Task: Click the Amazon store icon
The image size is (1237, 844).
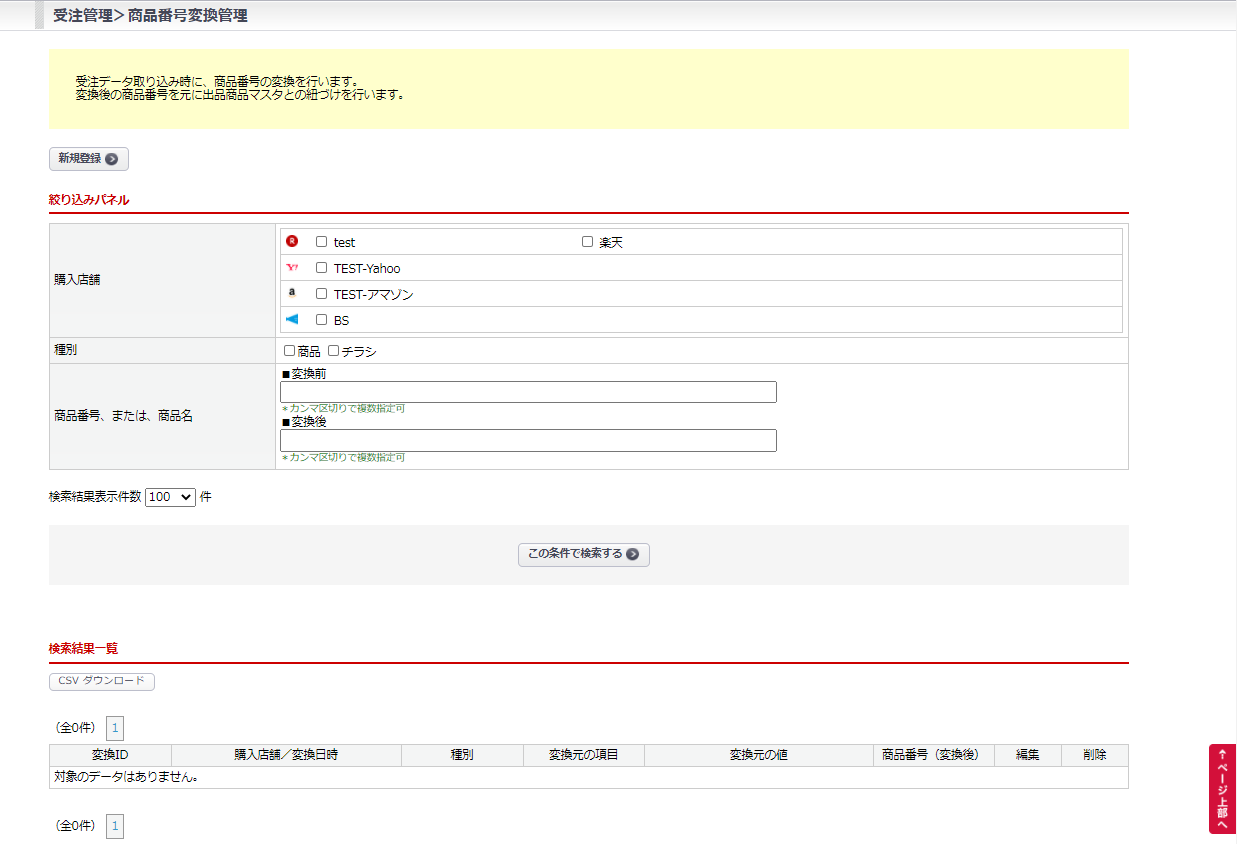Action: click(x=292, y=293)
